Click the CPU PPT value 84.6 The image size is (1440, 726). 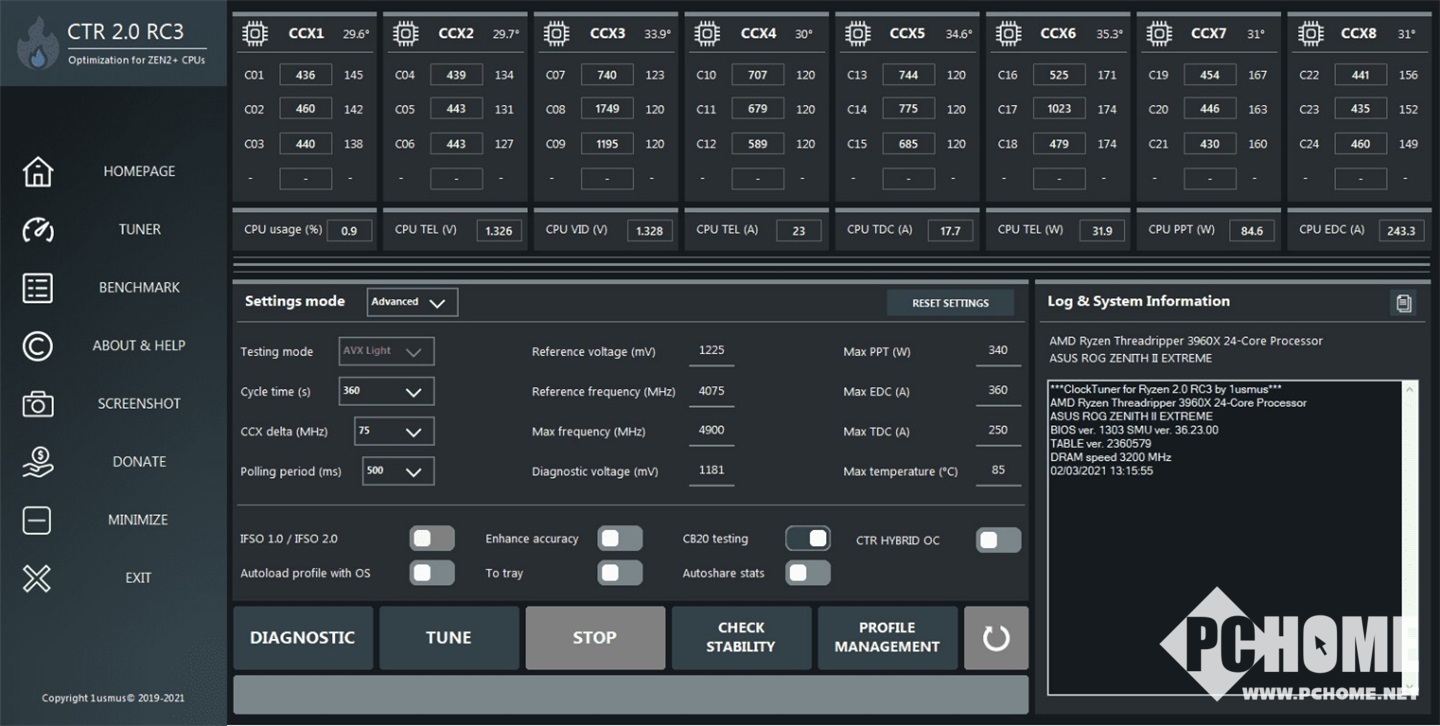(1251, 230)
